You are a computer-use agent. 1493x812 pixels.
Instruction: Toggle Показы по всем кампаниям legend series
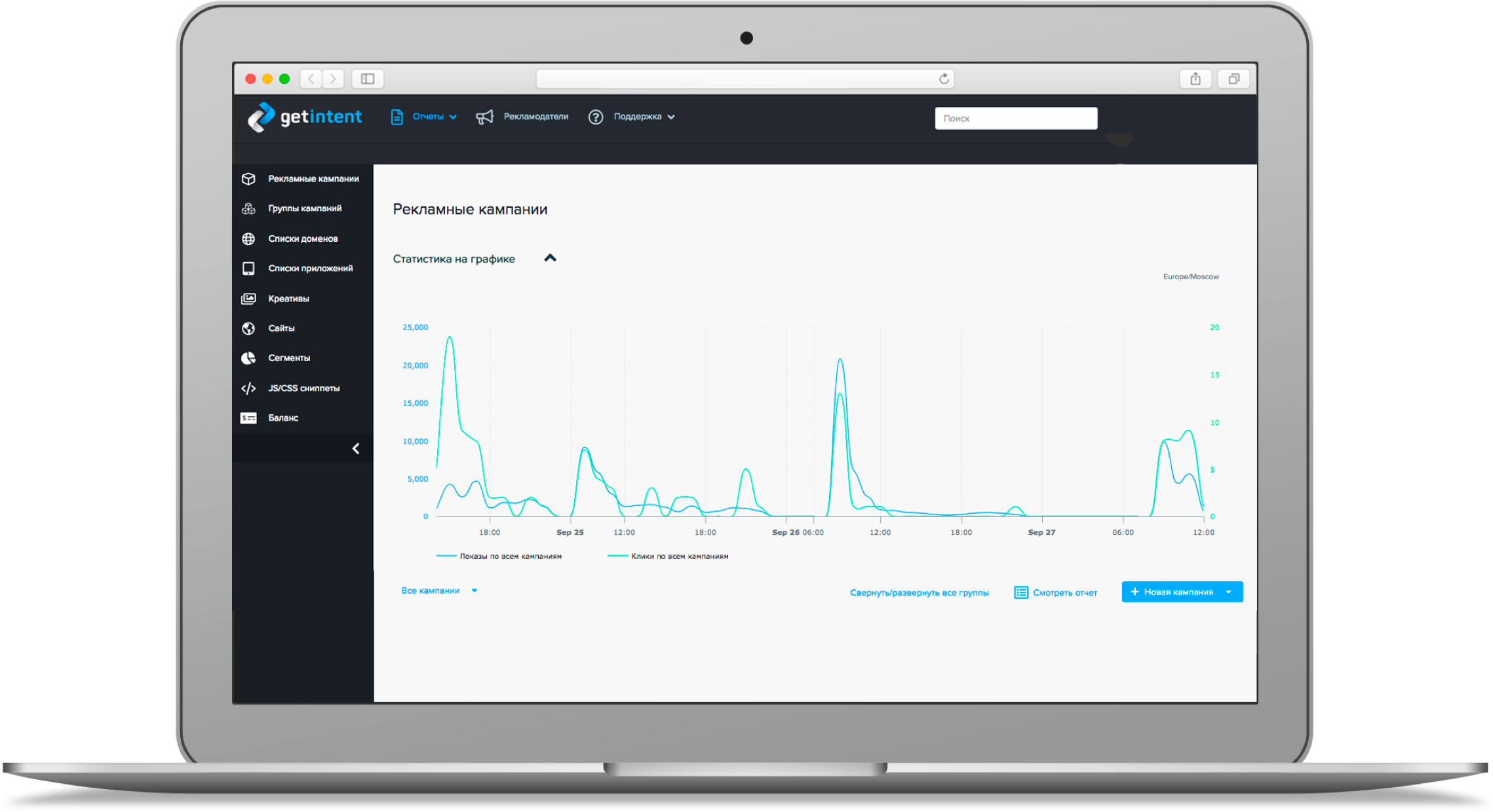pyautogui.click(x=510, y=556)
